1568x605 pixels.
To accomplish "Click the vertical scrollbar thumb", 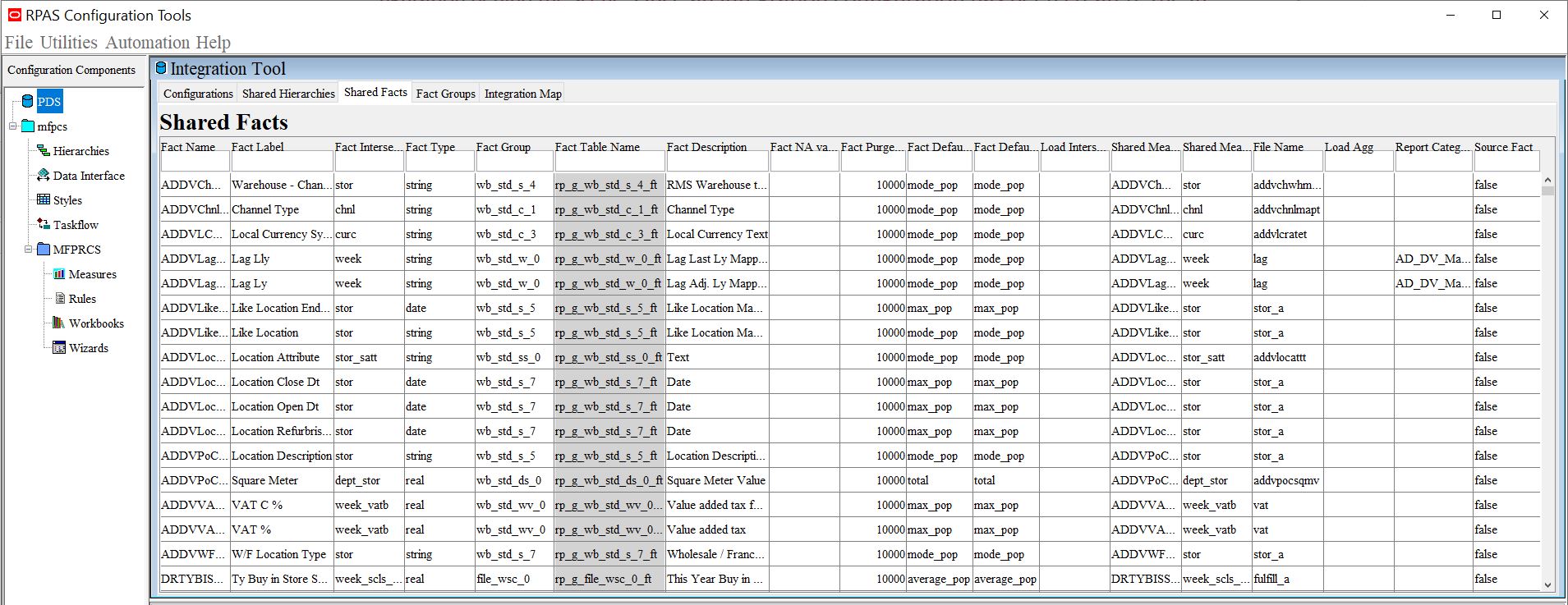I will point(1547,191).
